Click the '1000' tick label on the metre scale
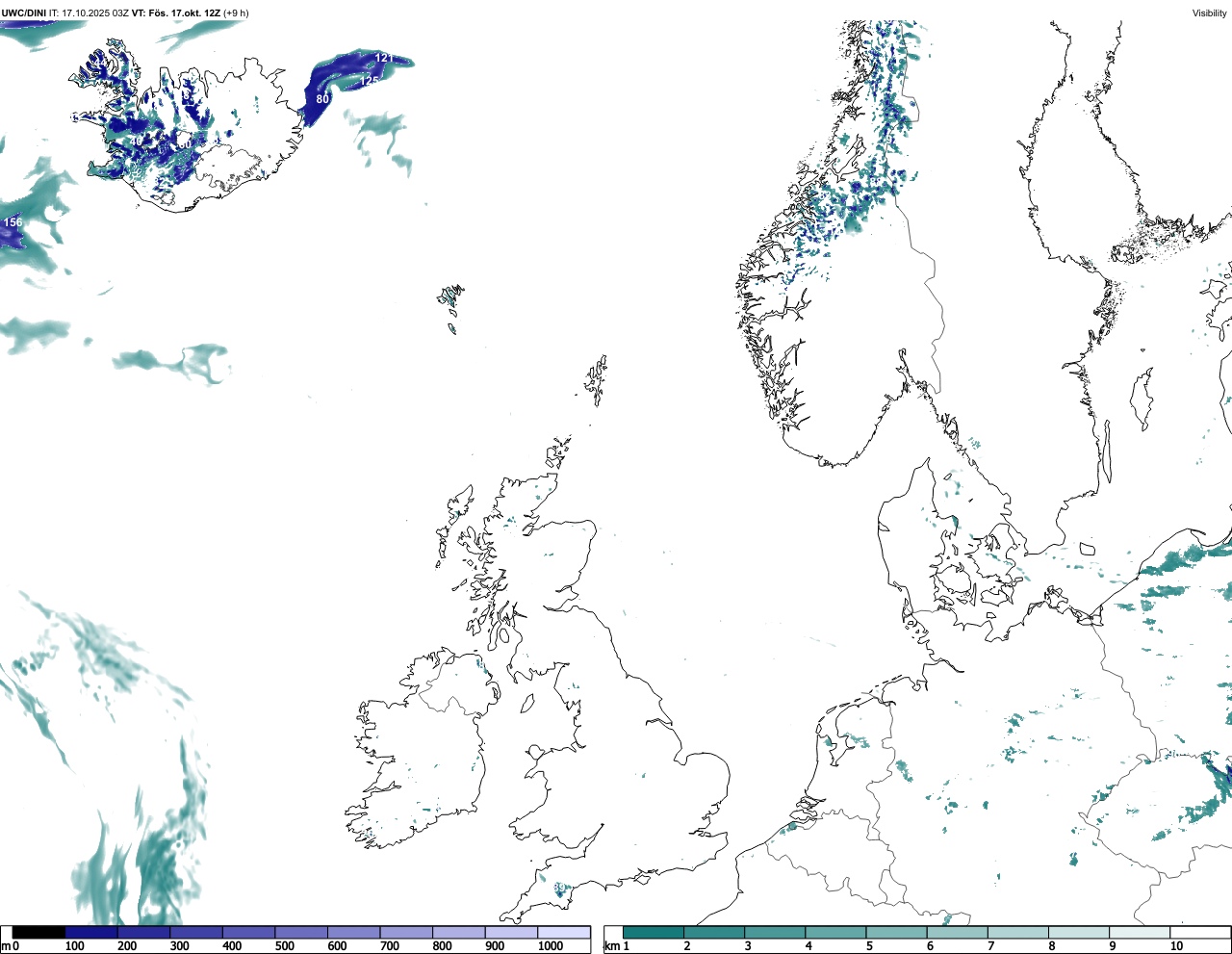 (551, 946)
